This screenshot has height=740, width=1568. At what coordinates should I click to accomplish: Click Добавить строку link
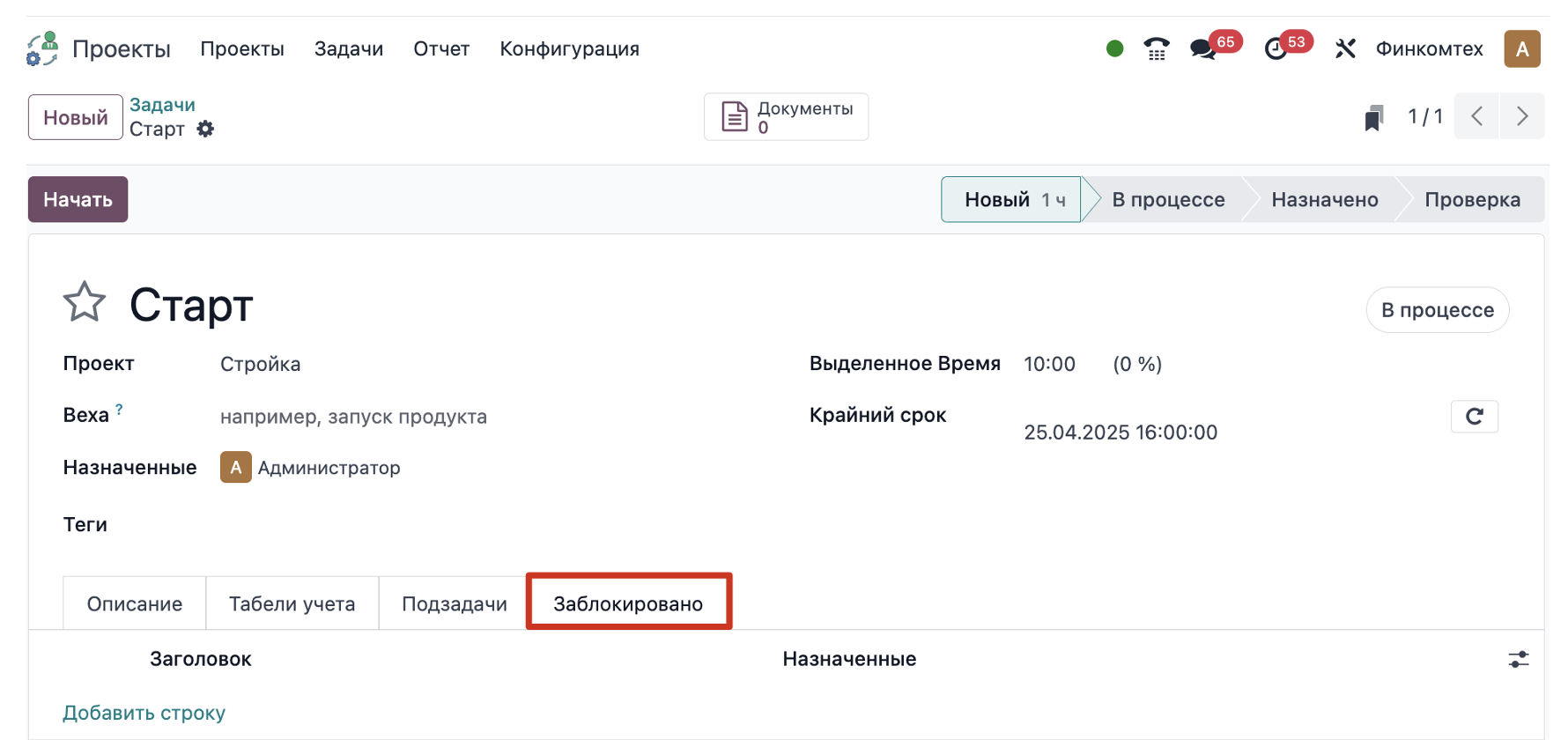click(x=144, y=713)
